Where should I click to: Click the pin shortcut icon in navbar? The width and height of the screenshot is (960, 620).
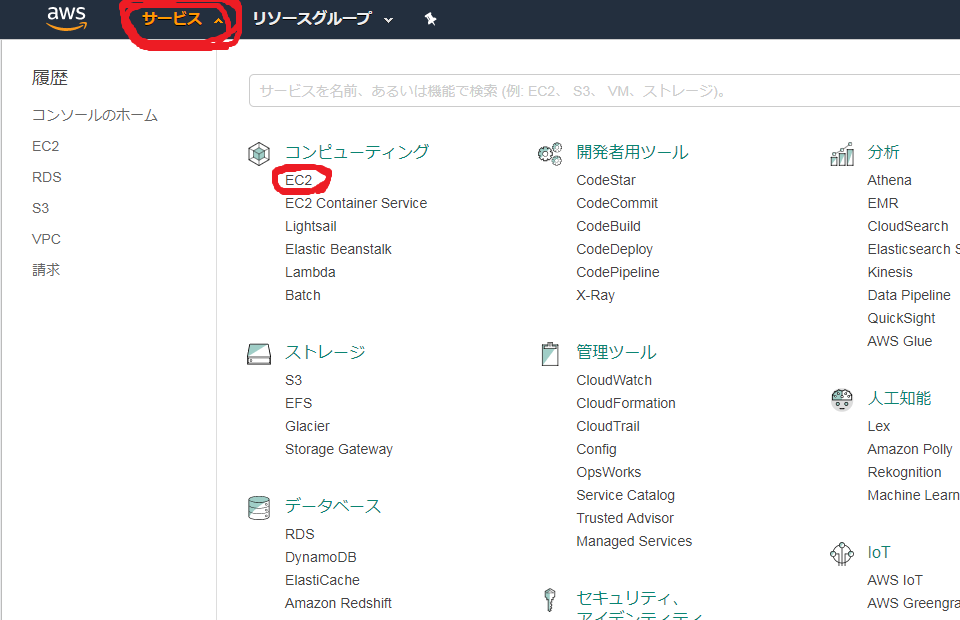click(x=430, y=19)
